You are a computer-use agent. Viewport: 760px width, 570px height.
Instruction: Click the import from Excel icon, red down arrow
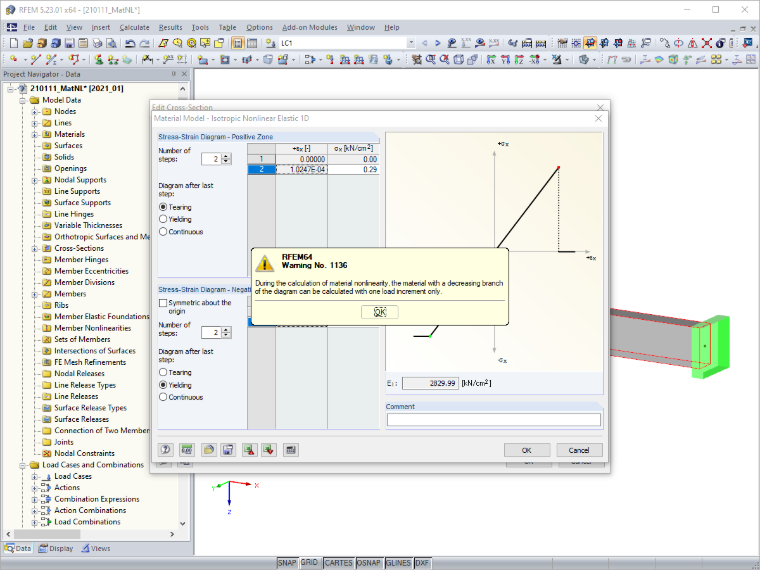(269, 450)
